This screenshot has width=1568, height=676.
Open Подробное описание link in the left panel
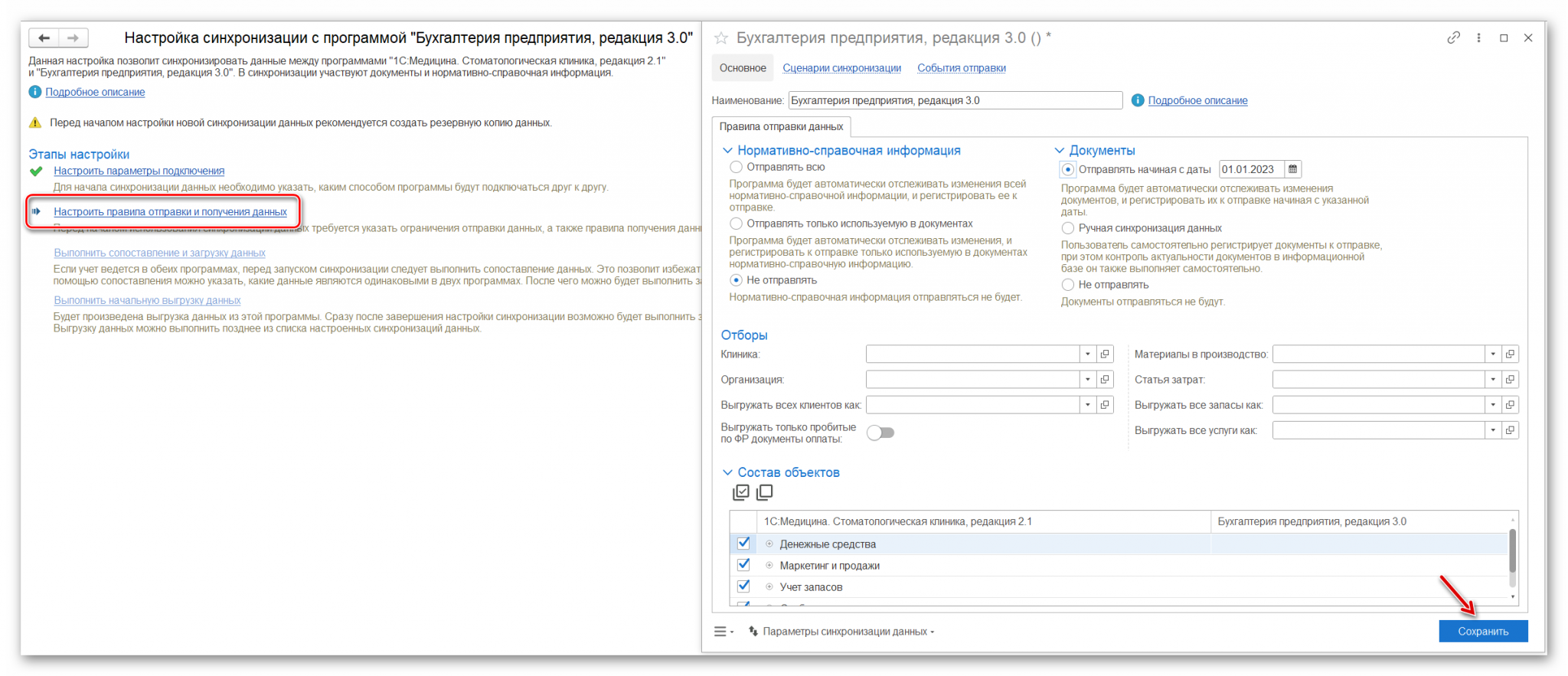pyautogui.click(x=95, y=92)
